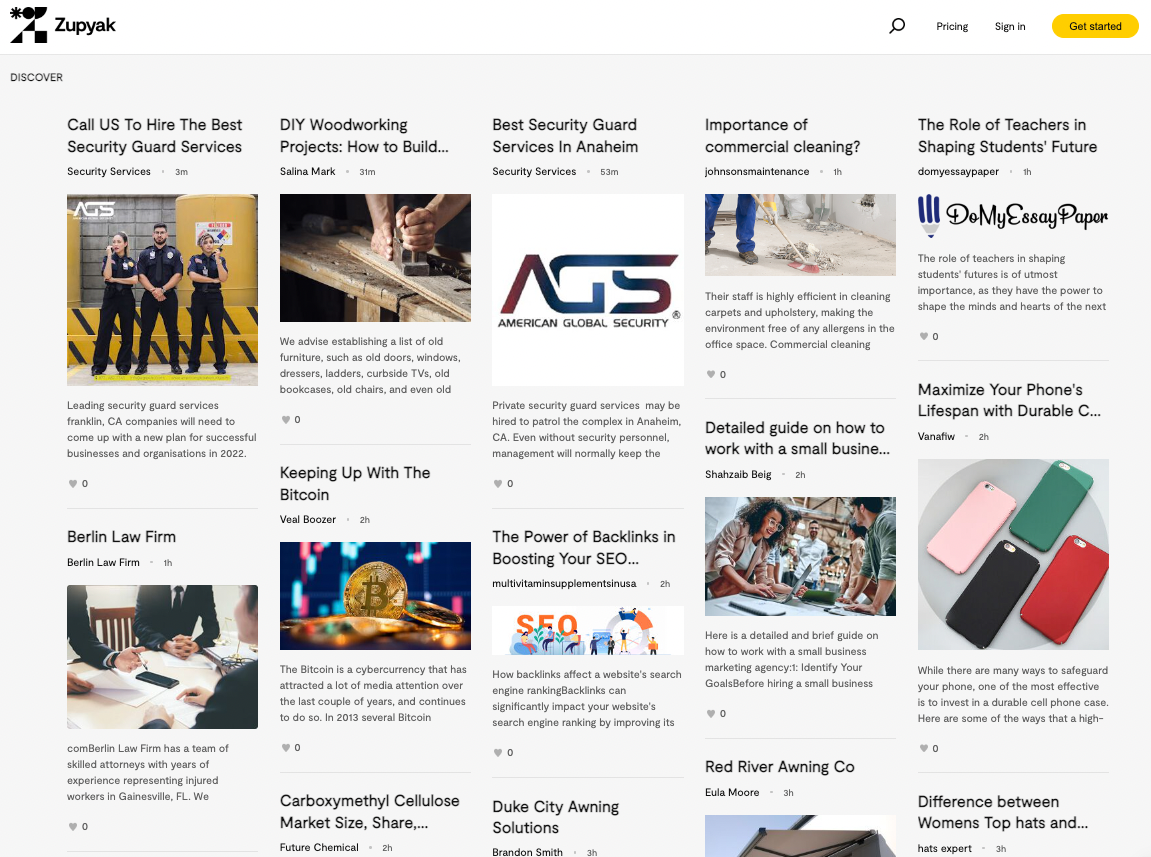Viewport: 1151px width, 857px height.
Task: Open The Role of Teachers article title
Action: (x=1007, y=136)
